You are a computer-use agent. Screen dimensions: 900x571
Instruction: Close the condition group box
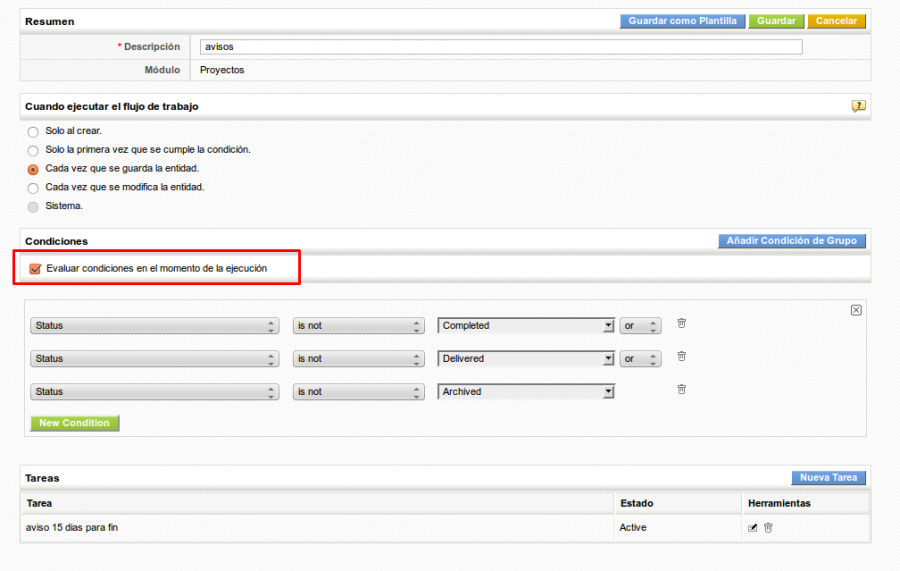point(856,310)
